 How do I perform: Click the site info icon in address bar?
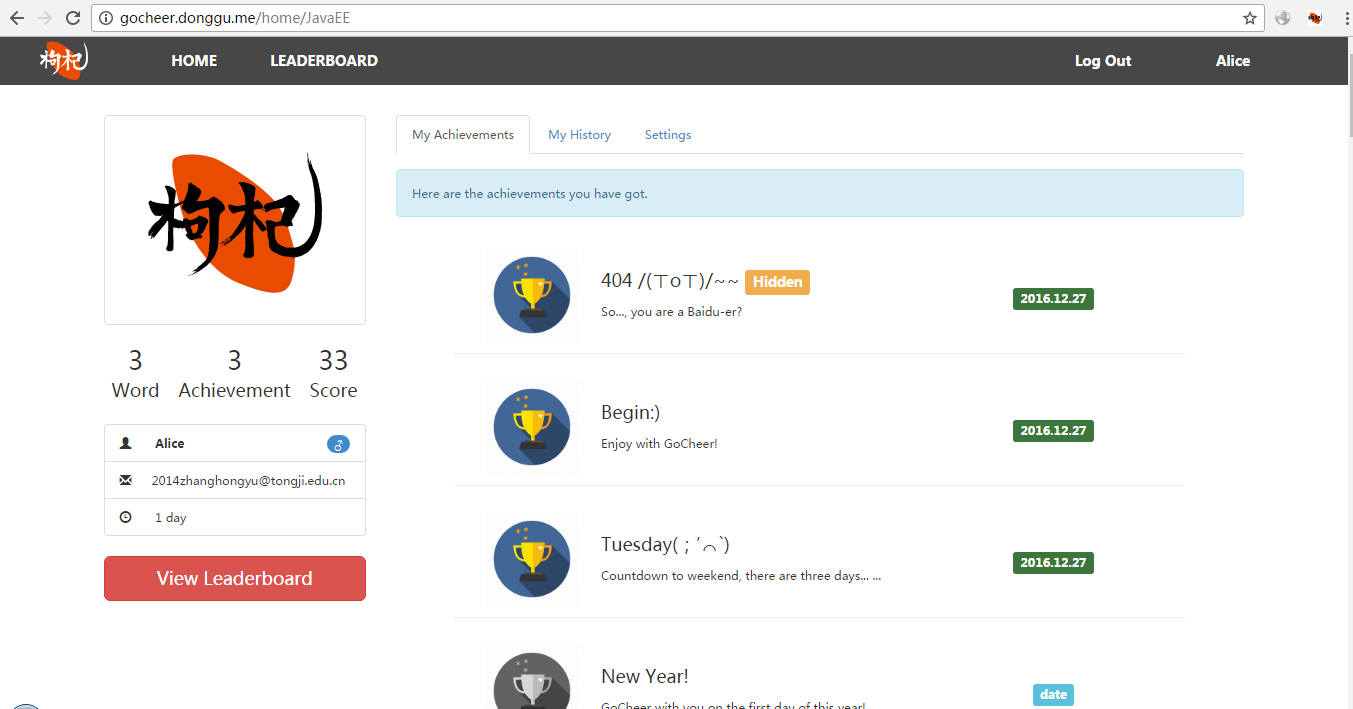coord(107,18)
